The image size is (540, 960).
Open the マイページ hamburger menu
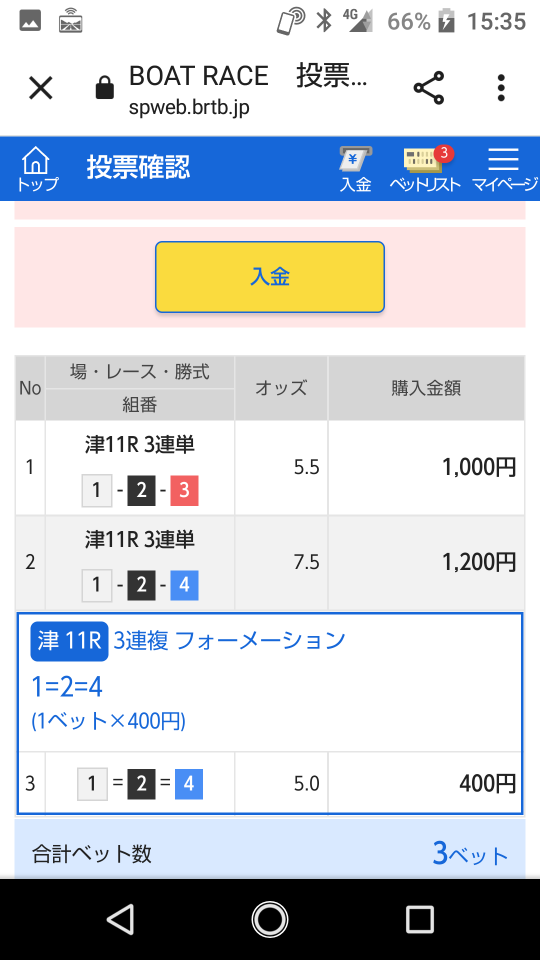pos(504,170)
